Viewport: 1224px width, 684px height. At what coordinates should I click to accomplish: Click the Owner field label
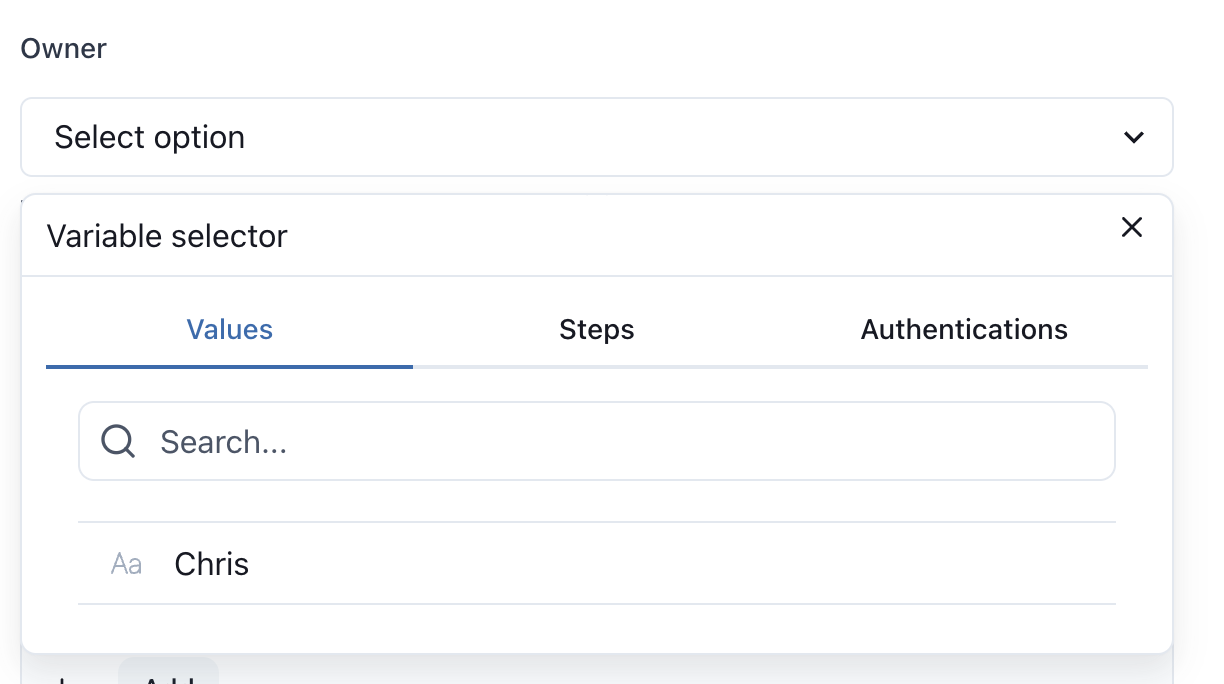pyautogui.click(x=64, y=48)
